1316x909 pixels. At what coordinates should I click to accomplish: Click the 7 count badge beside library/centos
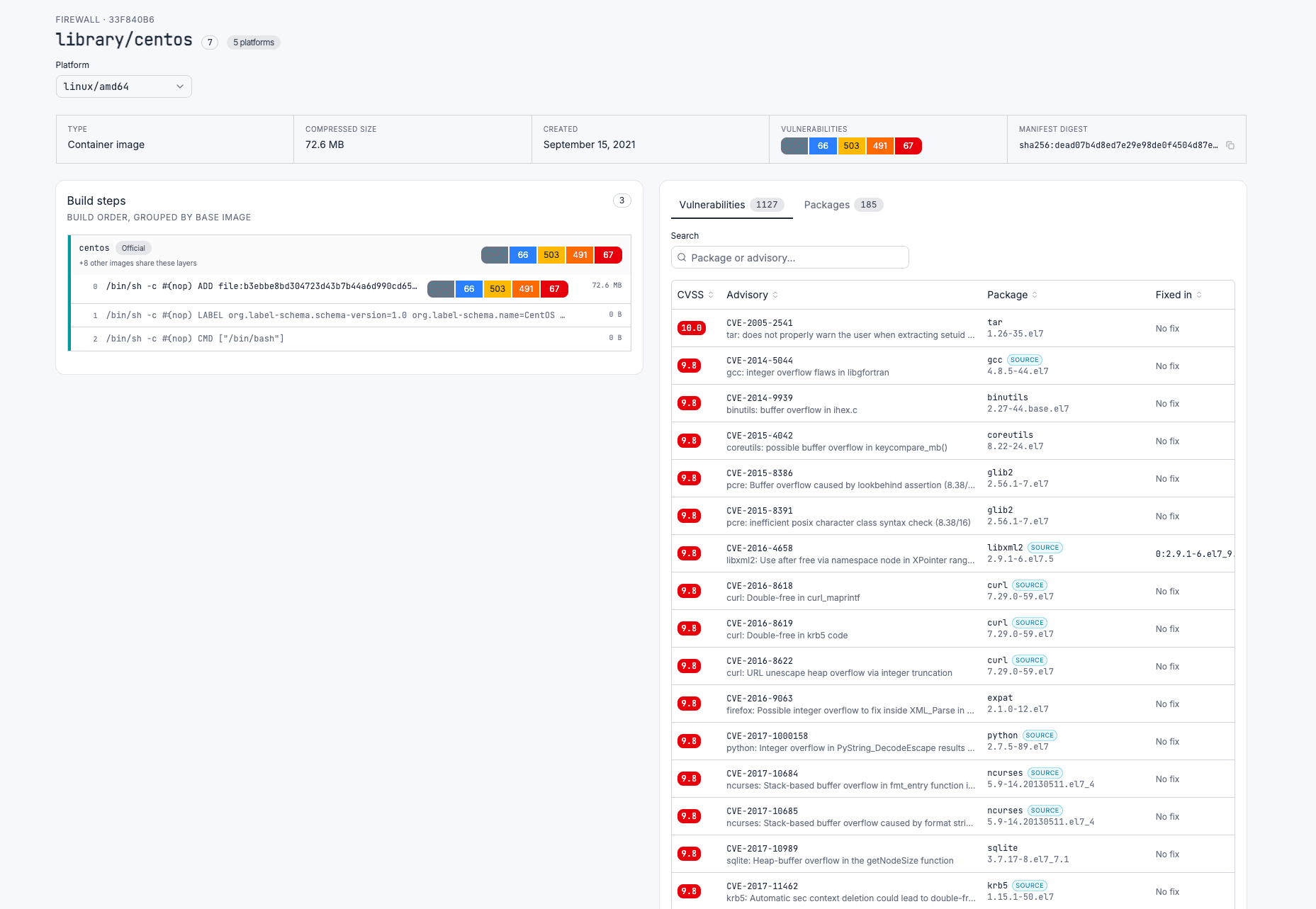point(210,43)
